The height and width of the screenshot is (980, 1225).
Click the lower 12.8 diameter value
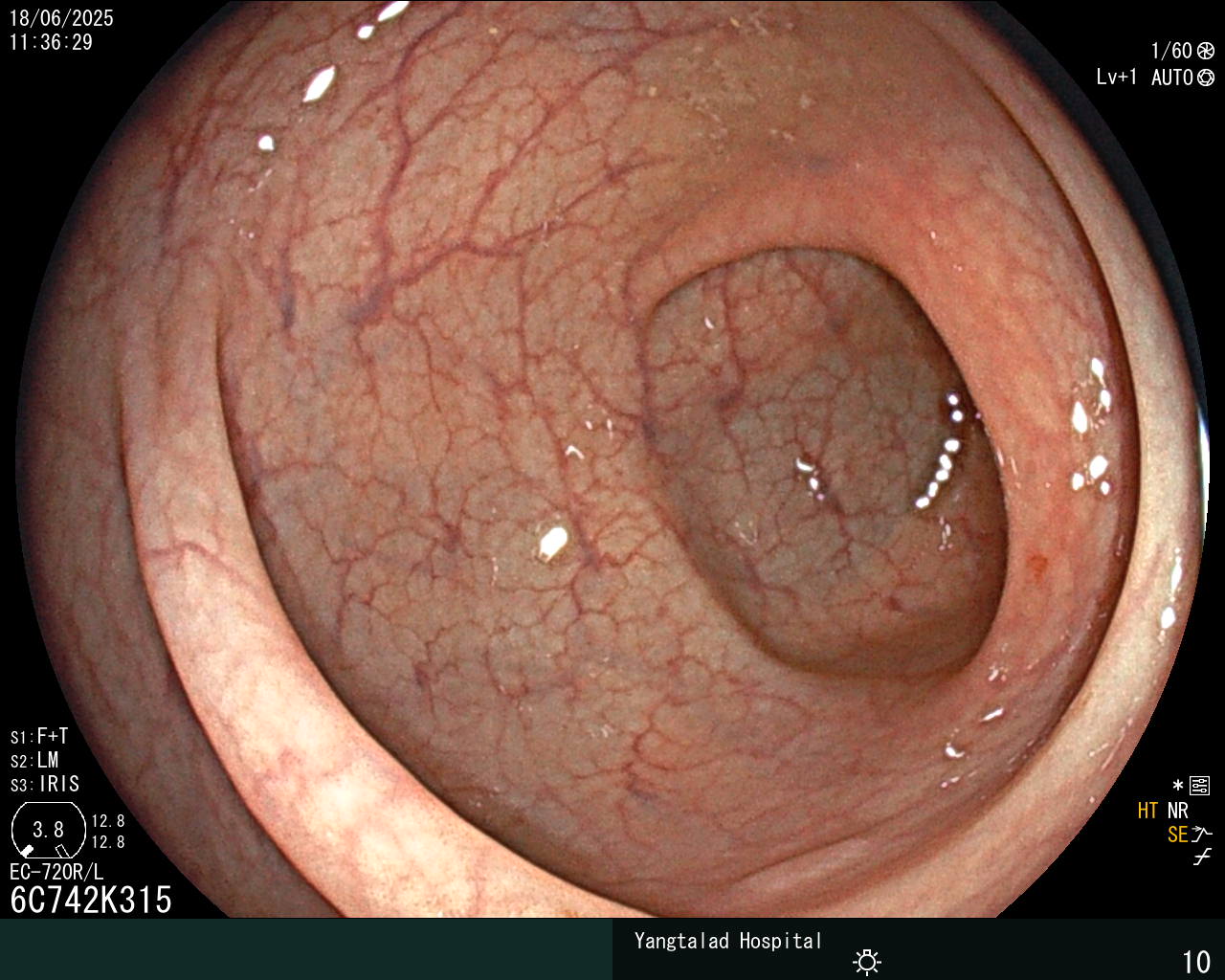(108, 842)
